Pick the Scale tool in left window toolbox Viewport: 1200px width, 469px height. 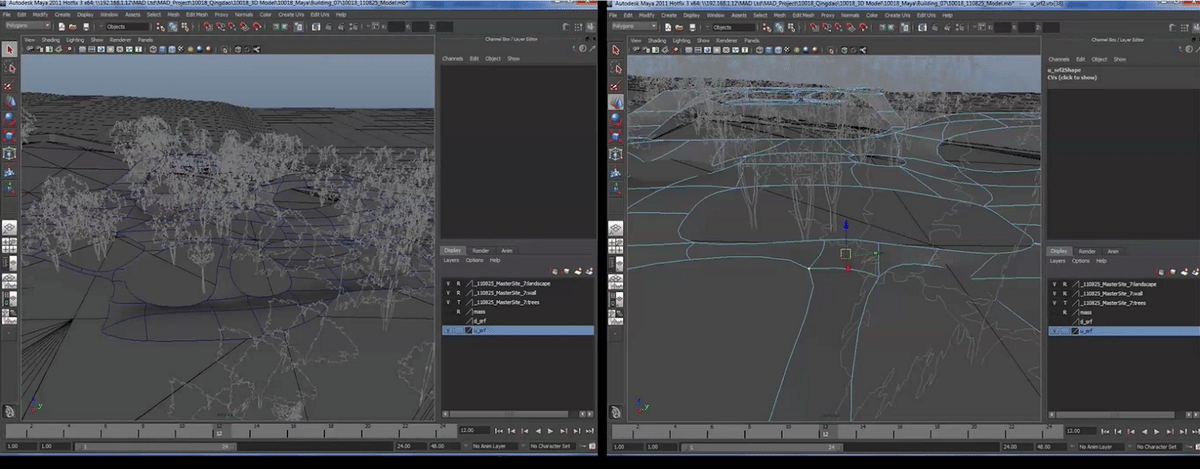point(10,135)
